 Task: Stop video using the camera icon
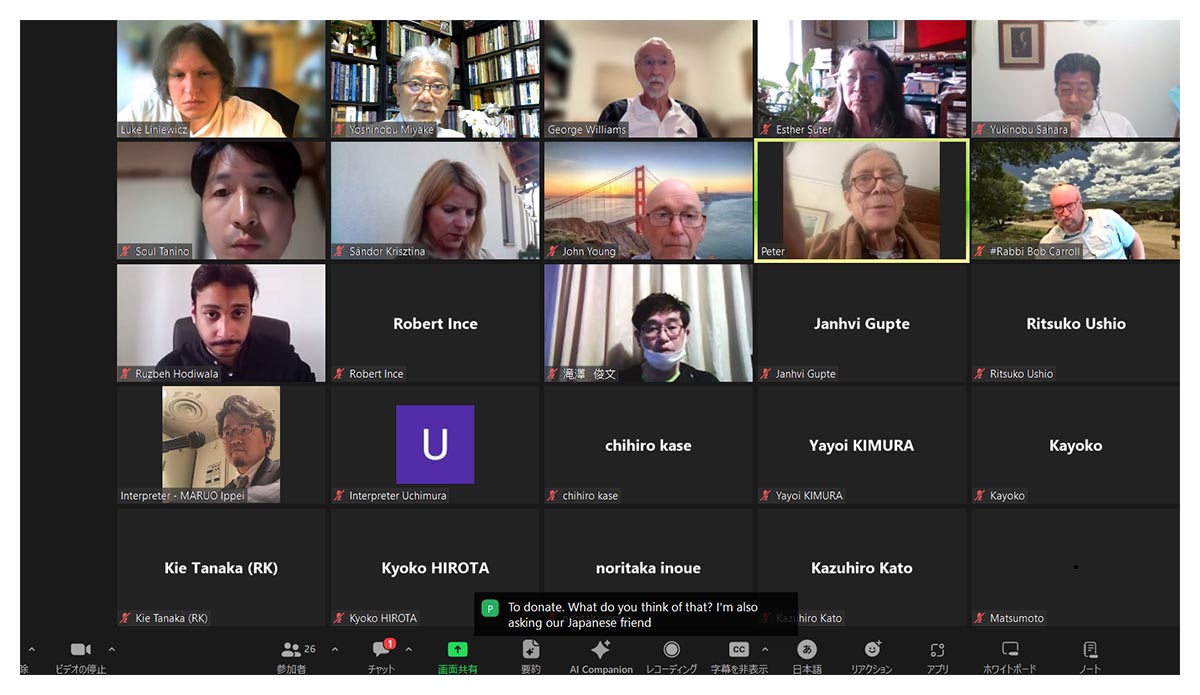[x=80, y=650]
